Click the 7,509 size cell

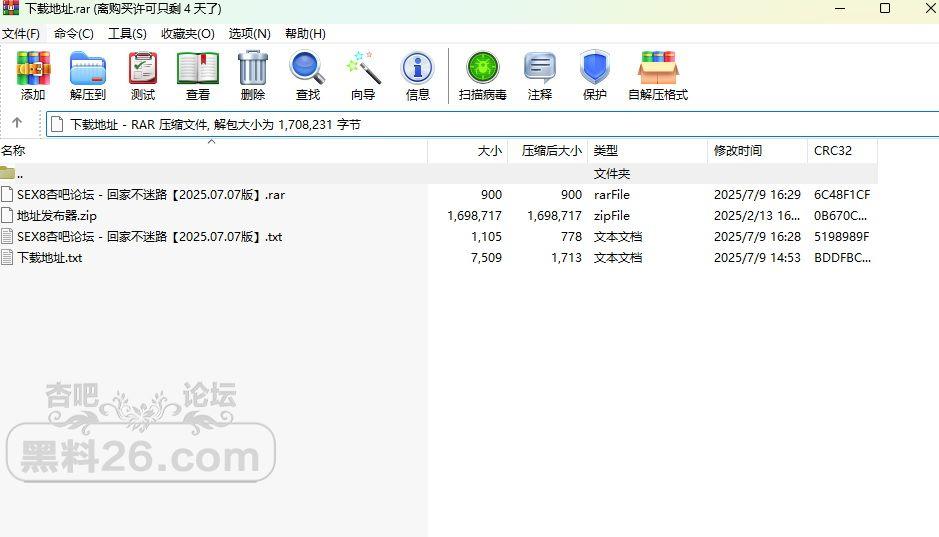coord(486,257)
